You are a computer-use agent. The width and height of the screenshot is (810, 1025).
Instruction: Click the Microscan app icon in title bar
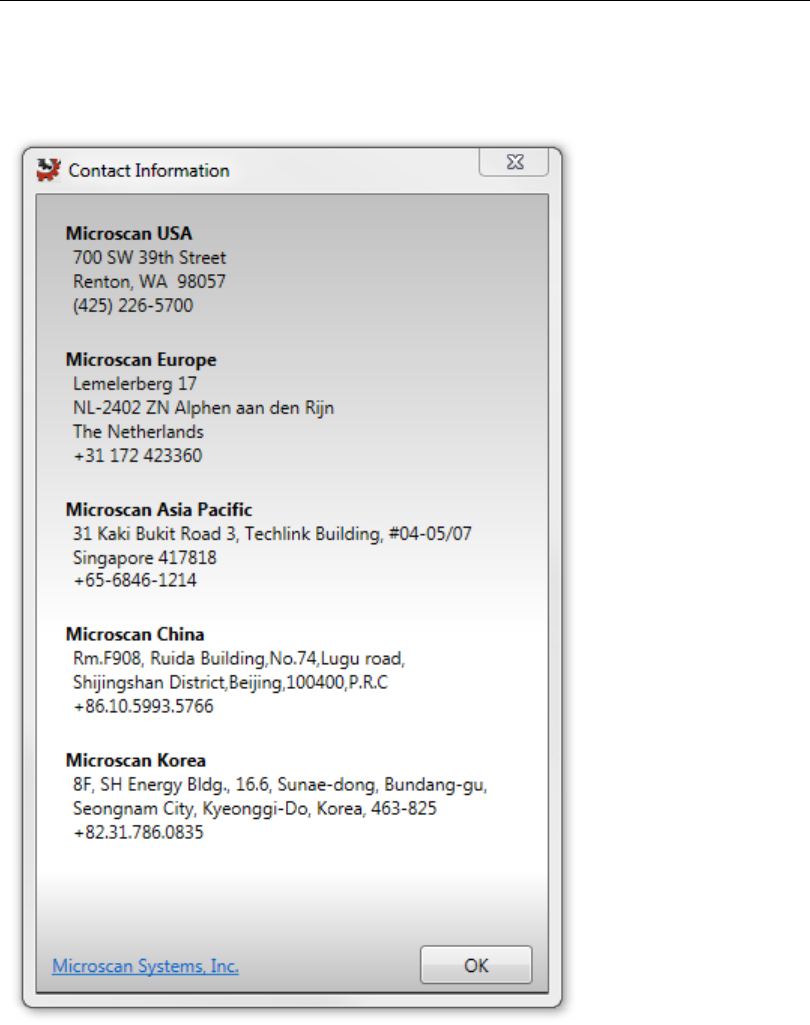coord(48,170)
